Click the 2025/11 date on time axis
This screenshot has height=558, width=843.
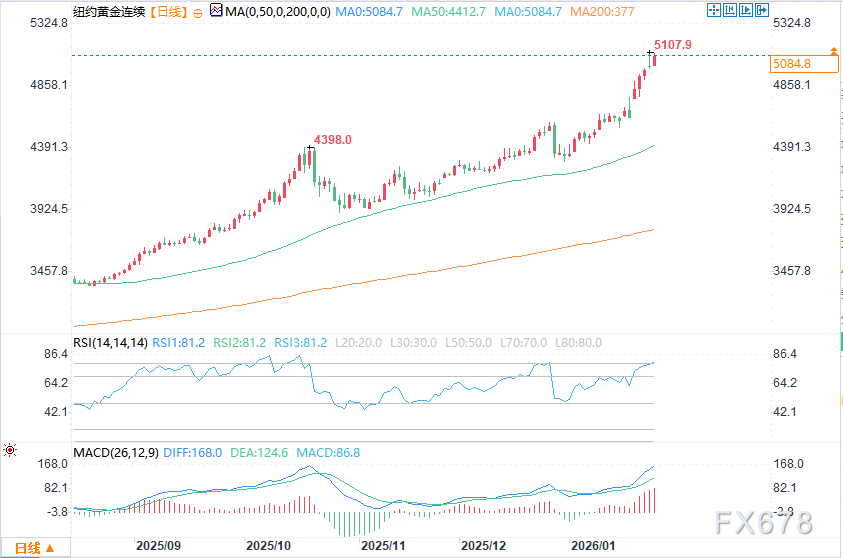click(382, 547)
